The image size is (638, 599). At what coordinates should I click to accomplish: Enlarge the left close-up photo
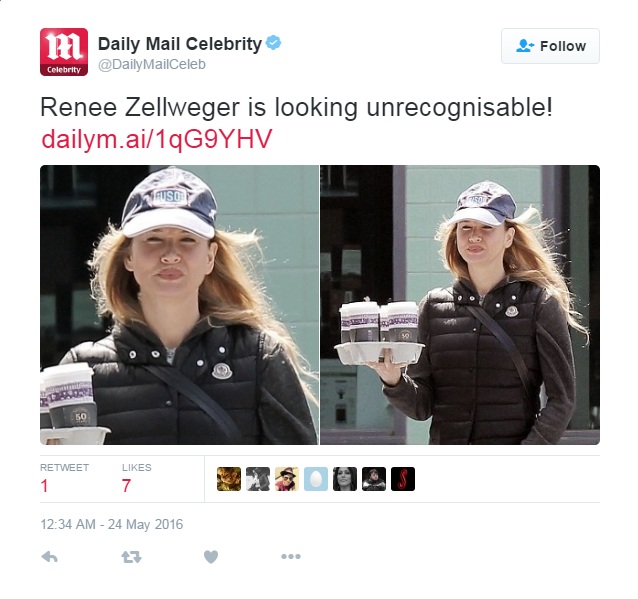pyautogui.click(x=179, y=305)
